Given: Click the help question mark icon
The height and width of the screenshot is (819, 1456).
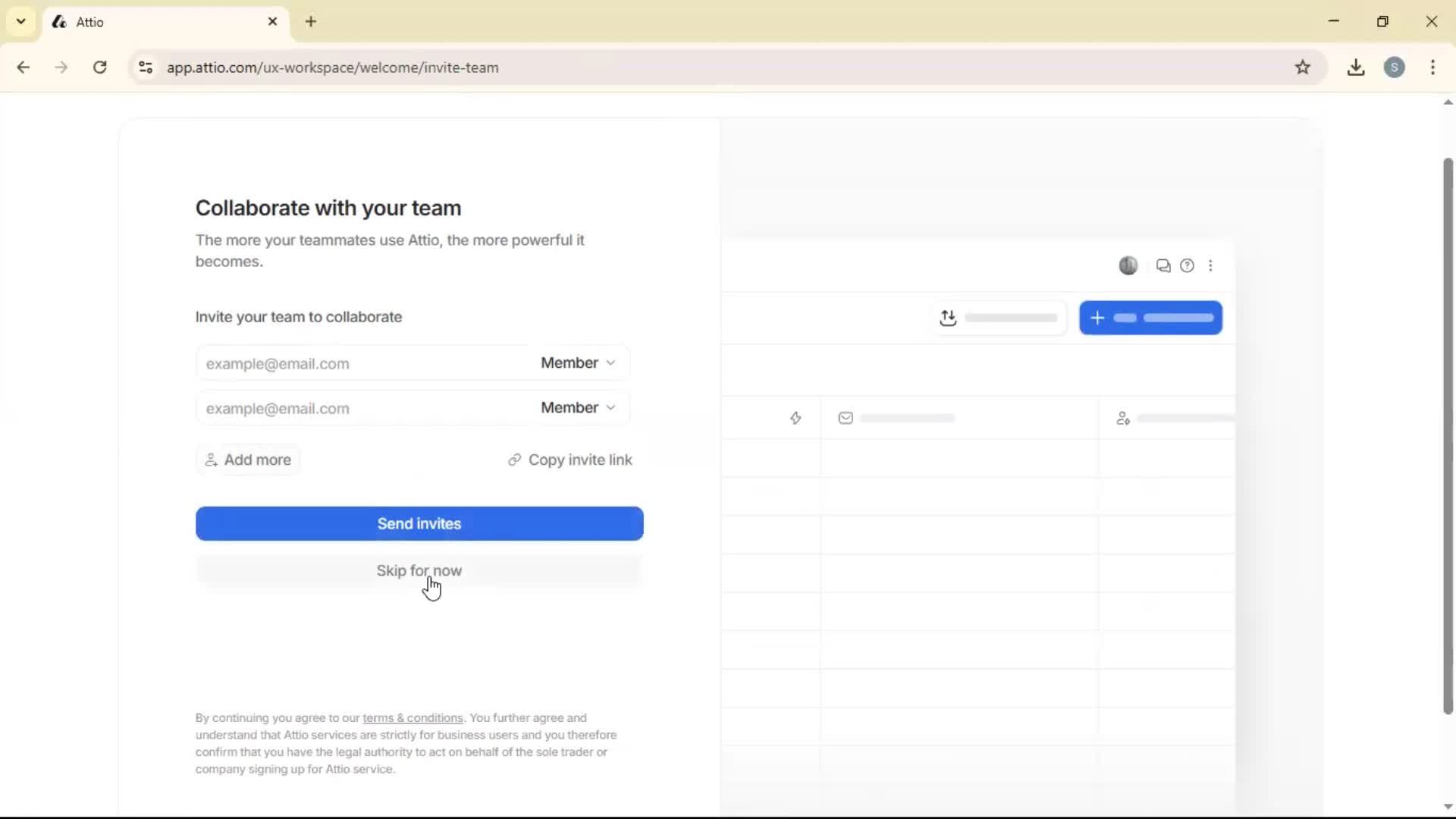Looking at the screenshot, I should (1188, 266).
